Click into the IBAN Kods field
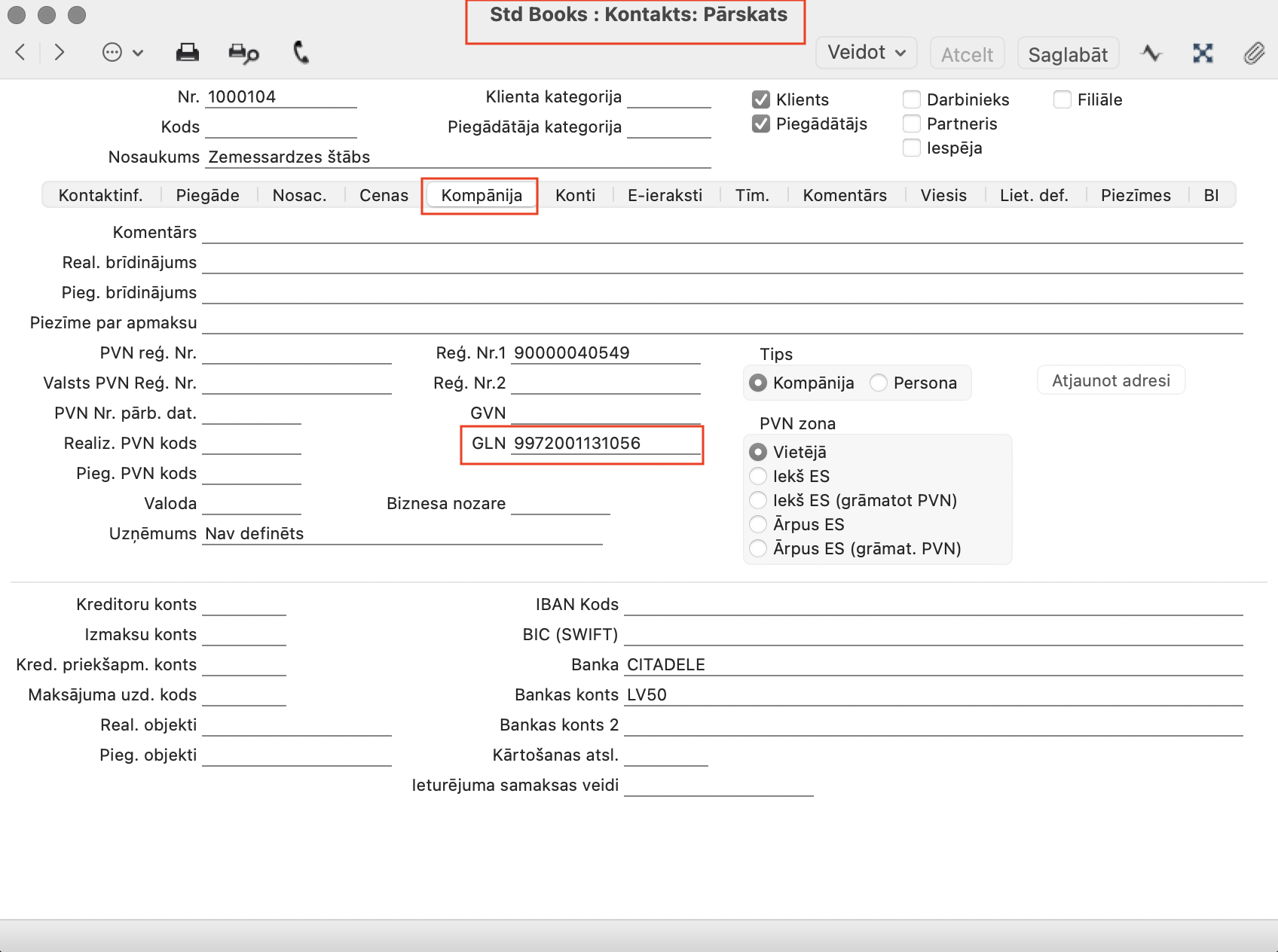This screenshot has width=1278, height=952. coord(933,605)
